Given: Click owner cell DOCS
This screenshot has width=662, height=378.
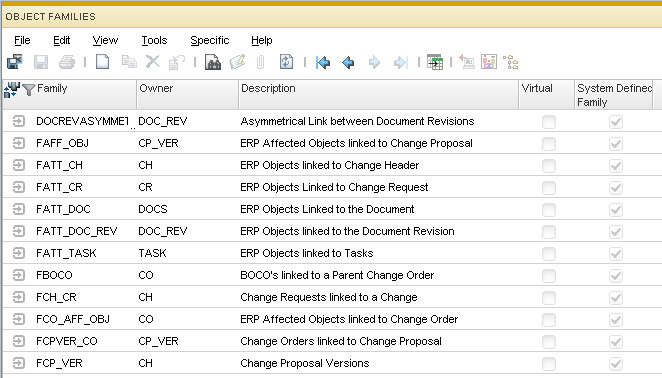Looking at the screenshot, I should coord(152,209).
